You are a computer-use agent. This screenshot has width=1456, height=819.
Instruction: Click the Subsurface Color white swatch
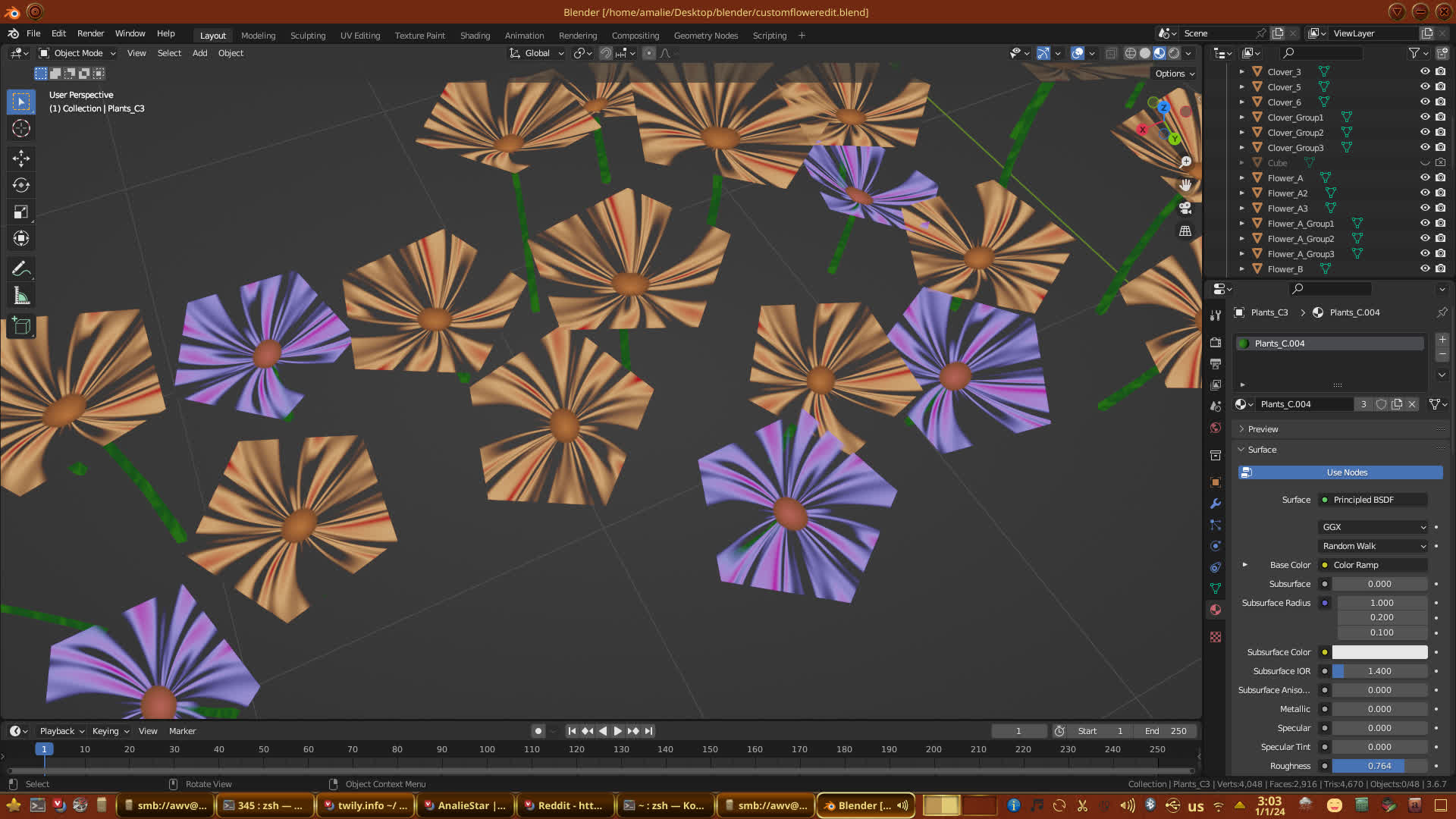click(1379, 652)
